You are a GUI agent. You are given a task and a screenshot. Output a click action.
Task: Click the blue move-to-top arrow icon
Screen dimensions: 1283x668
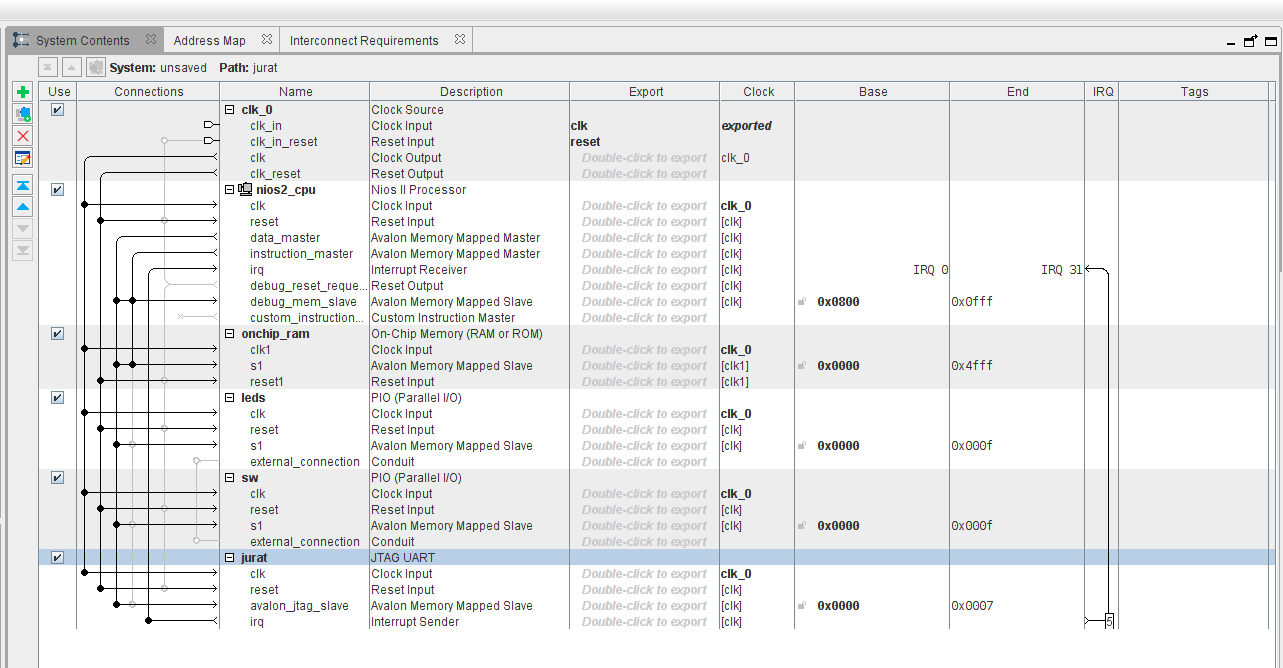pos(23,185)
